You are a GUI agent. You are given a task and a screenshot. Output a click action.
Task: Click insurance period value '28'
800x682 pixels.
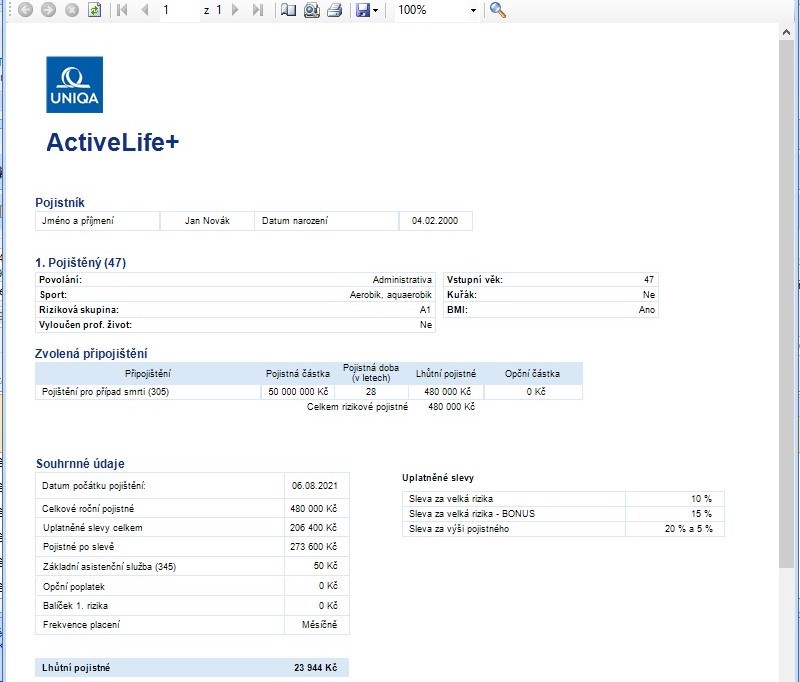pyautogui.click(x=371, y=392)
